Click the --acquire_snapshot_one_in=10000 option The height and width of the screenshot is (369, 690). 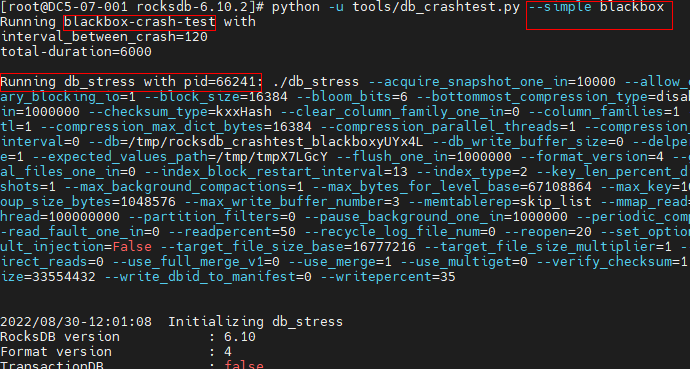[492, 82]
